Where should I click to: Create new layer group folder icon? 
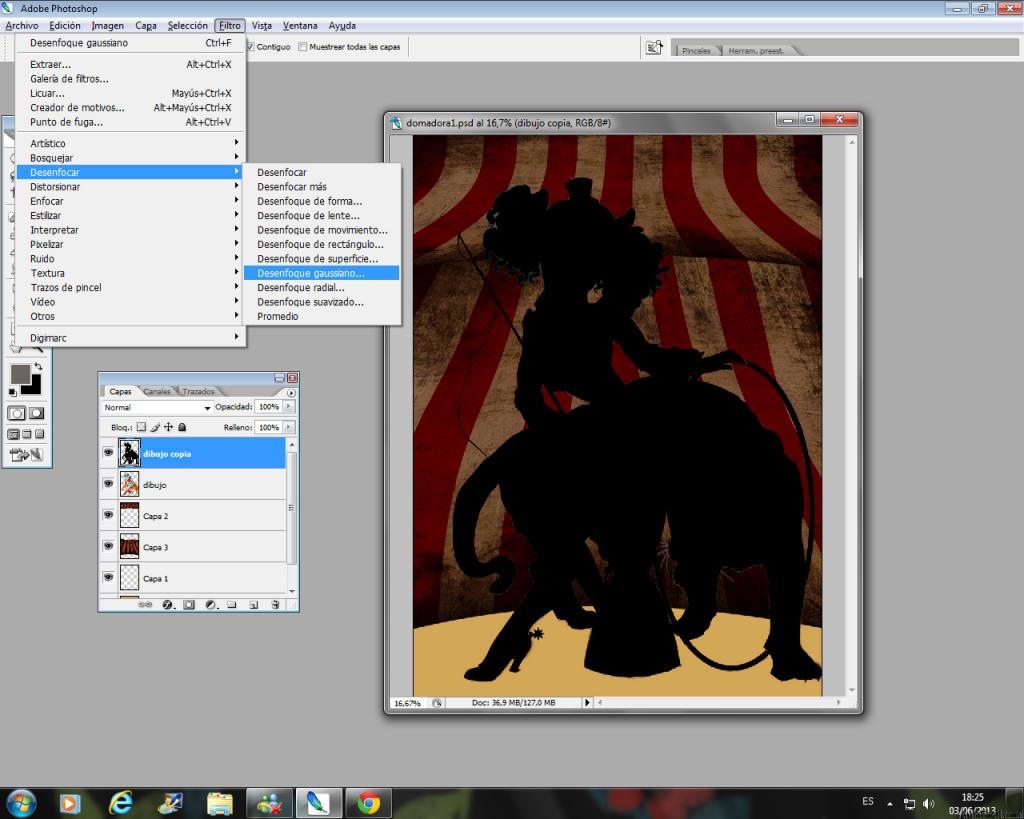point(232,605)
